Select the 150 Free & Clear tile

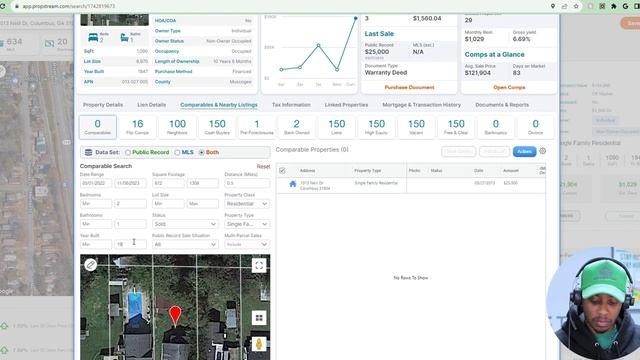[x=456, y=127]
